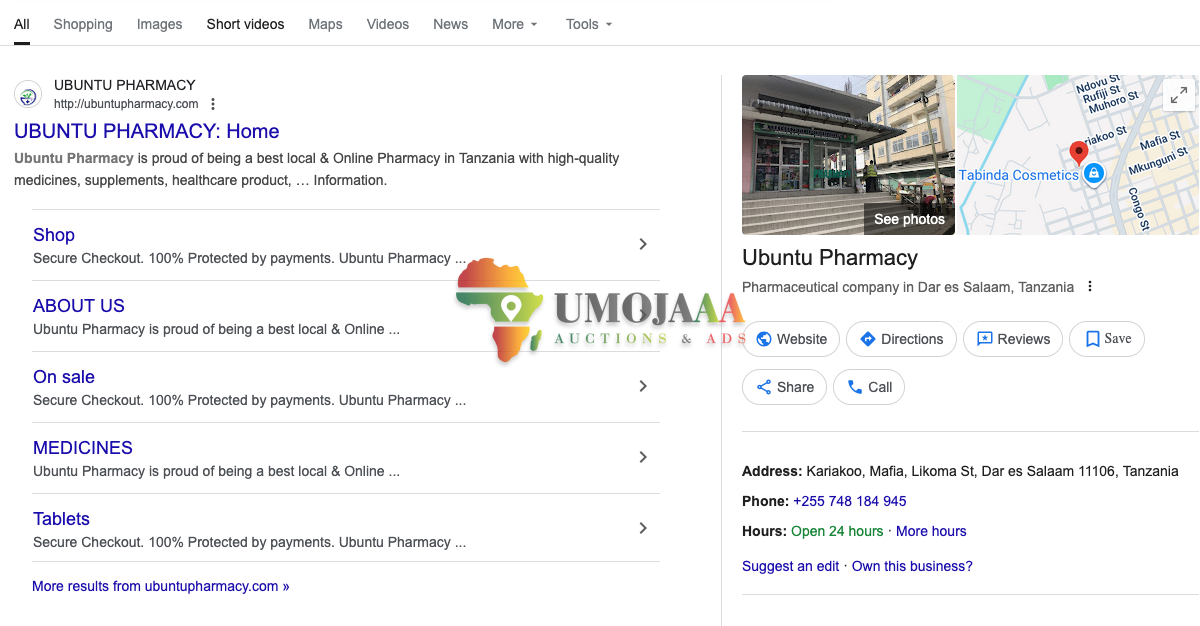Open the MEDICINES sitelink
The image size is (1200, 626).
point(83,448)
